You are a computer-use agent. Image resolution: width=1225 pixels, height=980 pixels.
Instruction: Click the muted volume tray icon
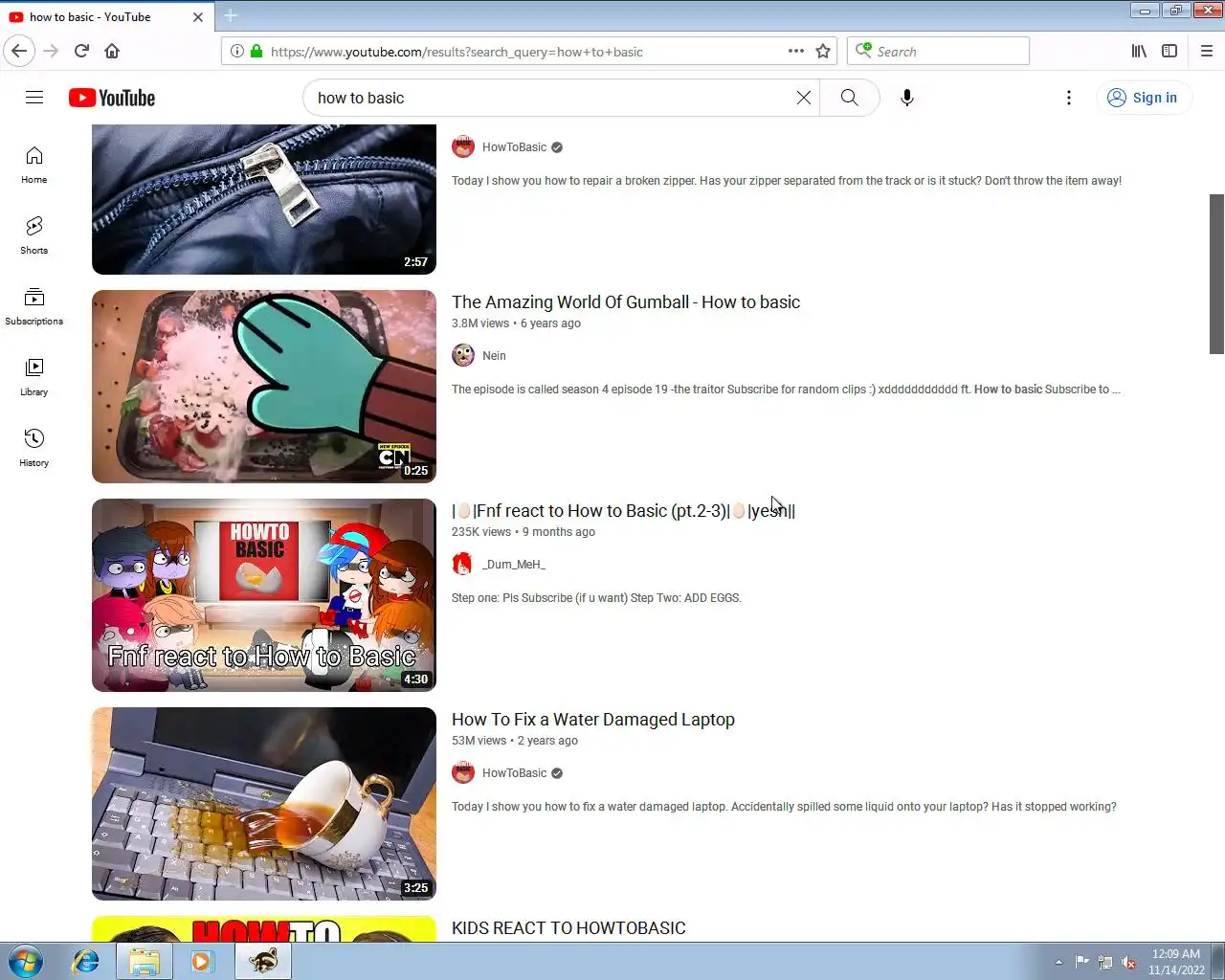pos(1129,962)
